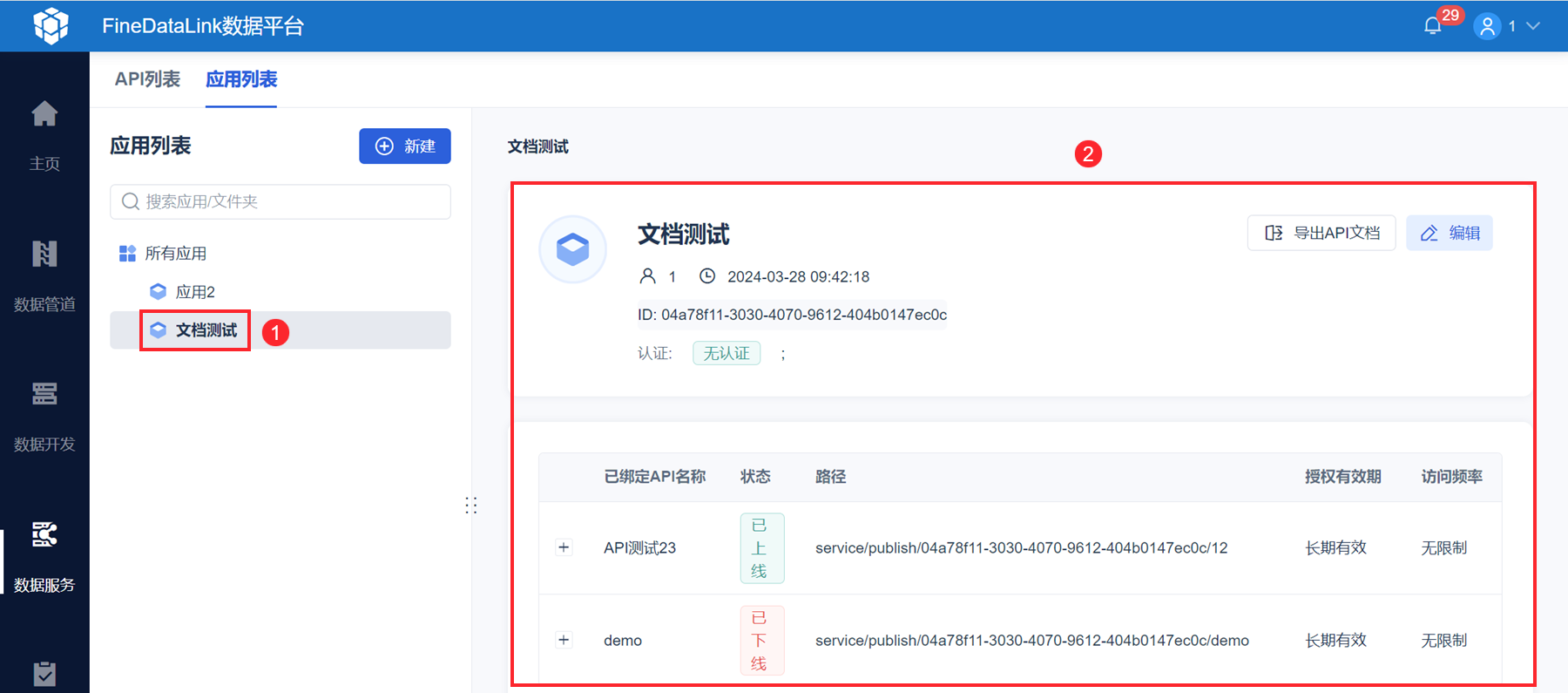
Task: Click the 无认证 tag
Action: 727,353
